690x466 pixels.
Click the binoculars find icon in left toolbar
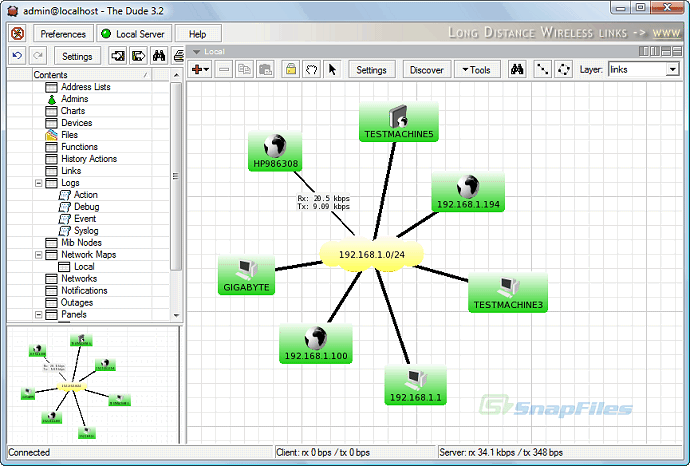[159, 56]
